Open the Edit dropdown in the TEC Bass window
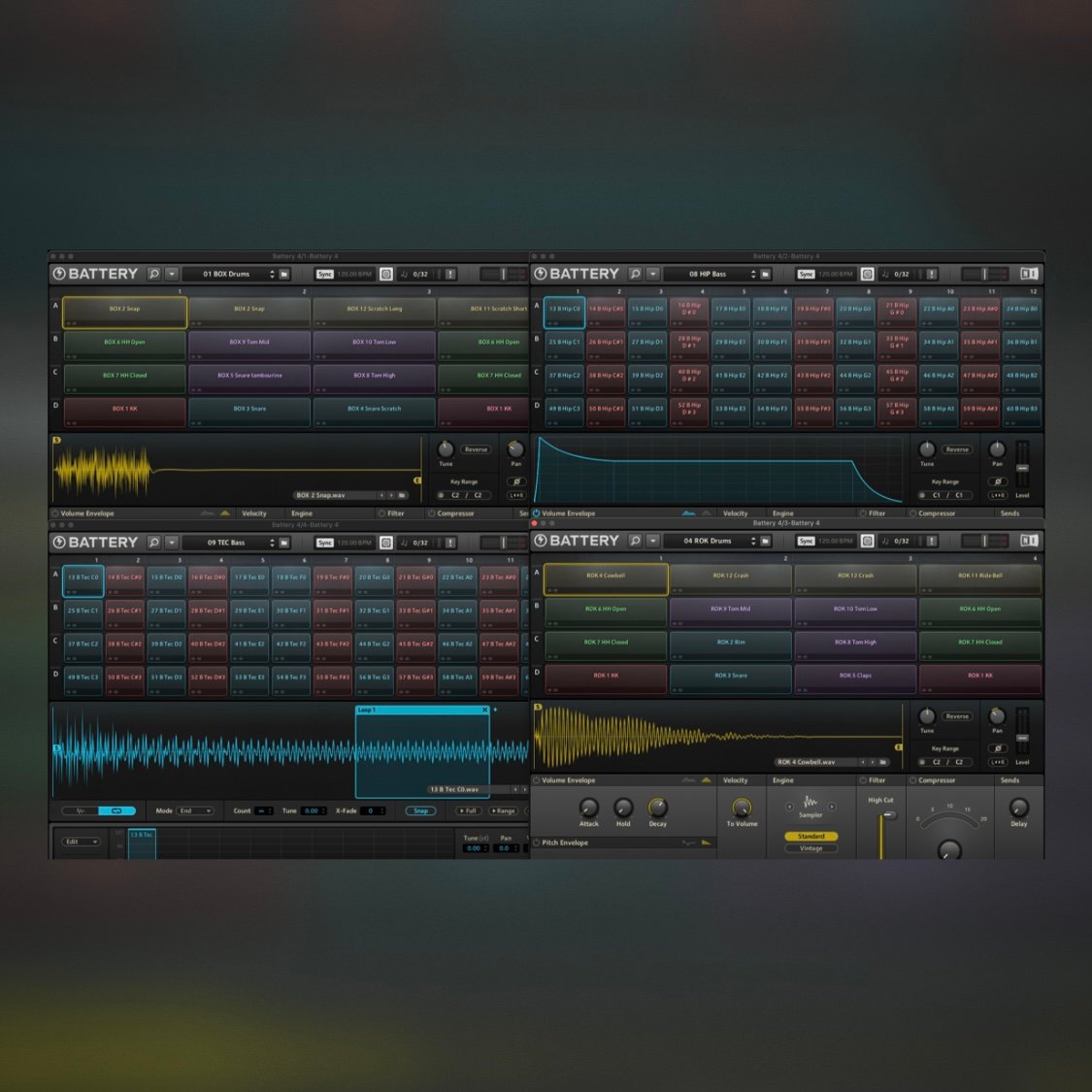The width and height of the screenshot is (1092, 1092). pyautogui.click(x=82, y=842)
